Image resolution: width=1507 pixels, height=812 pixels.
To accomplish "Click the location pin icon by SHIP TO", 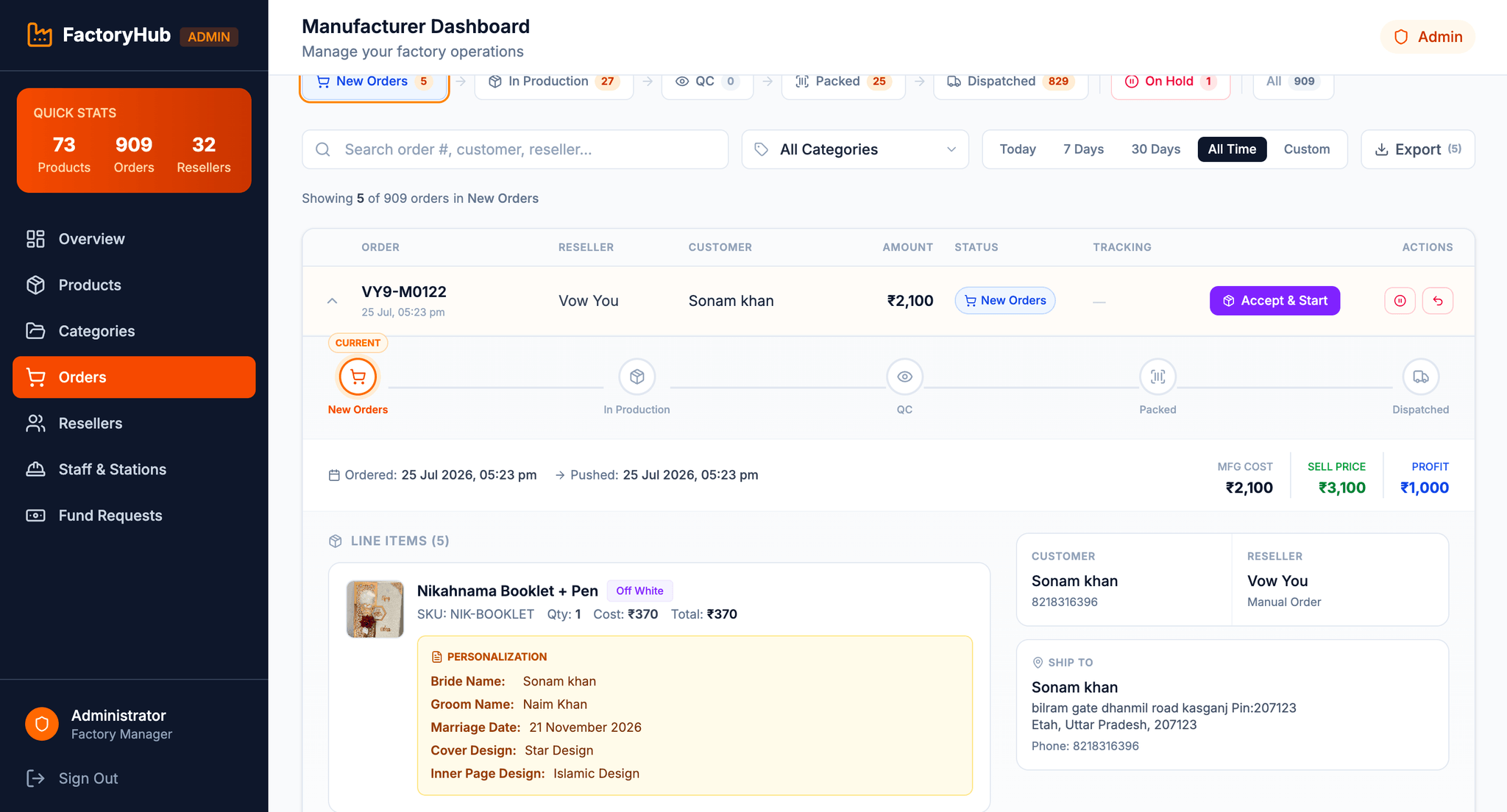I will pyautogui.click(x=1038, y=663).
